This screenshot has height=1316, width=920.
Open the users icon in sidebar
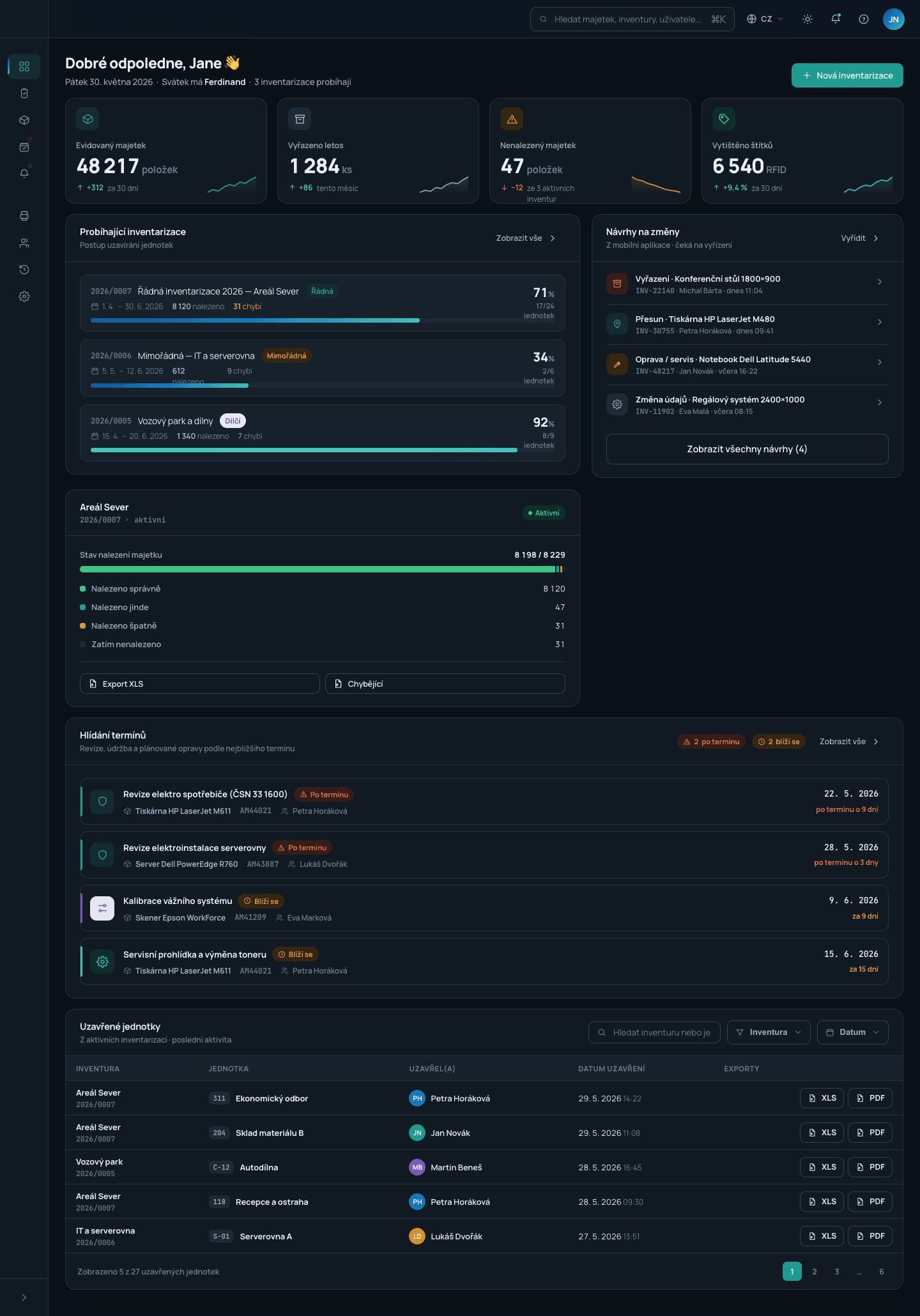(24, 243)
